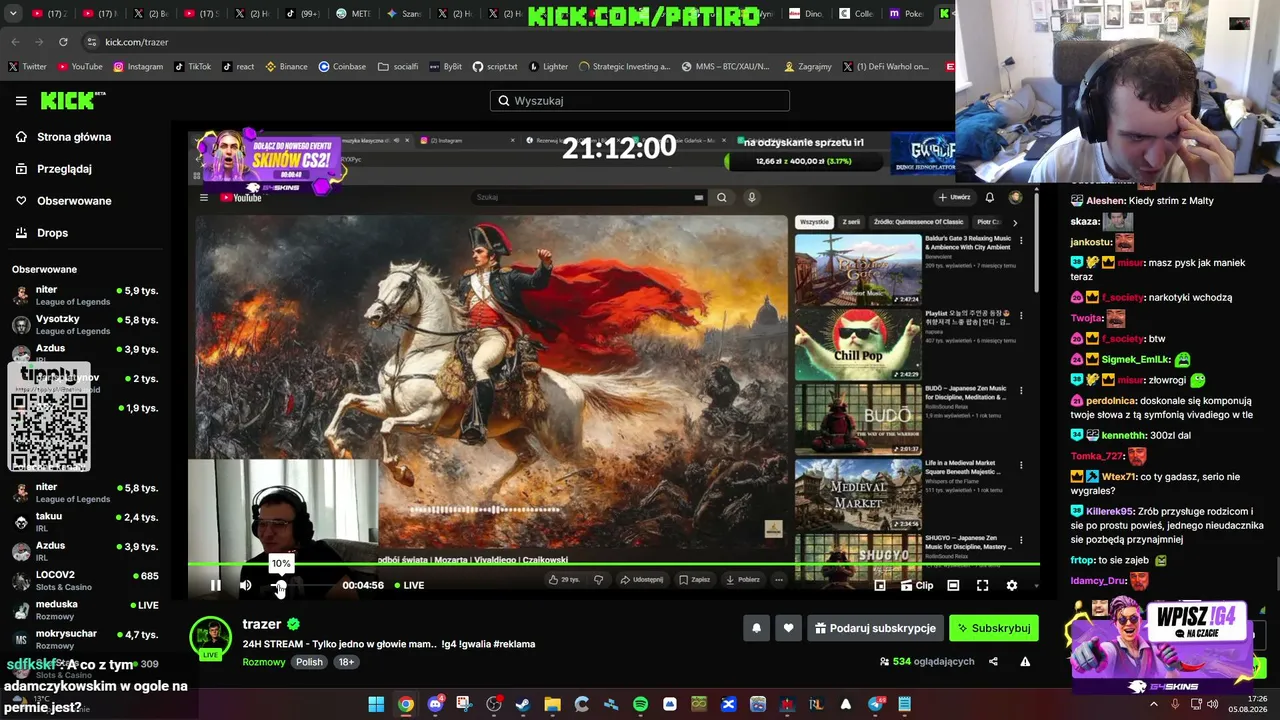Open the Binance bookmark

(286, 67)
